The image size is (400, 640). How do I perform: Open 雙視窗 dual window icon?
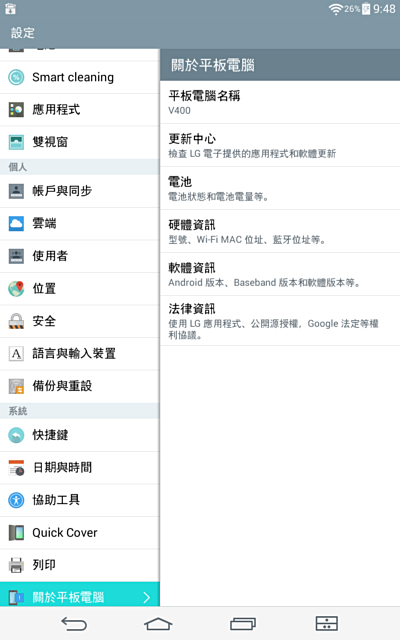(16, 142)
